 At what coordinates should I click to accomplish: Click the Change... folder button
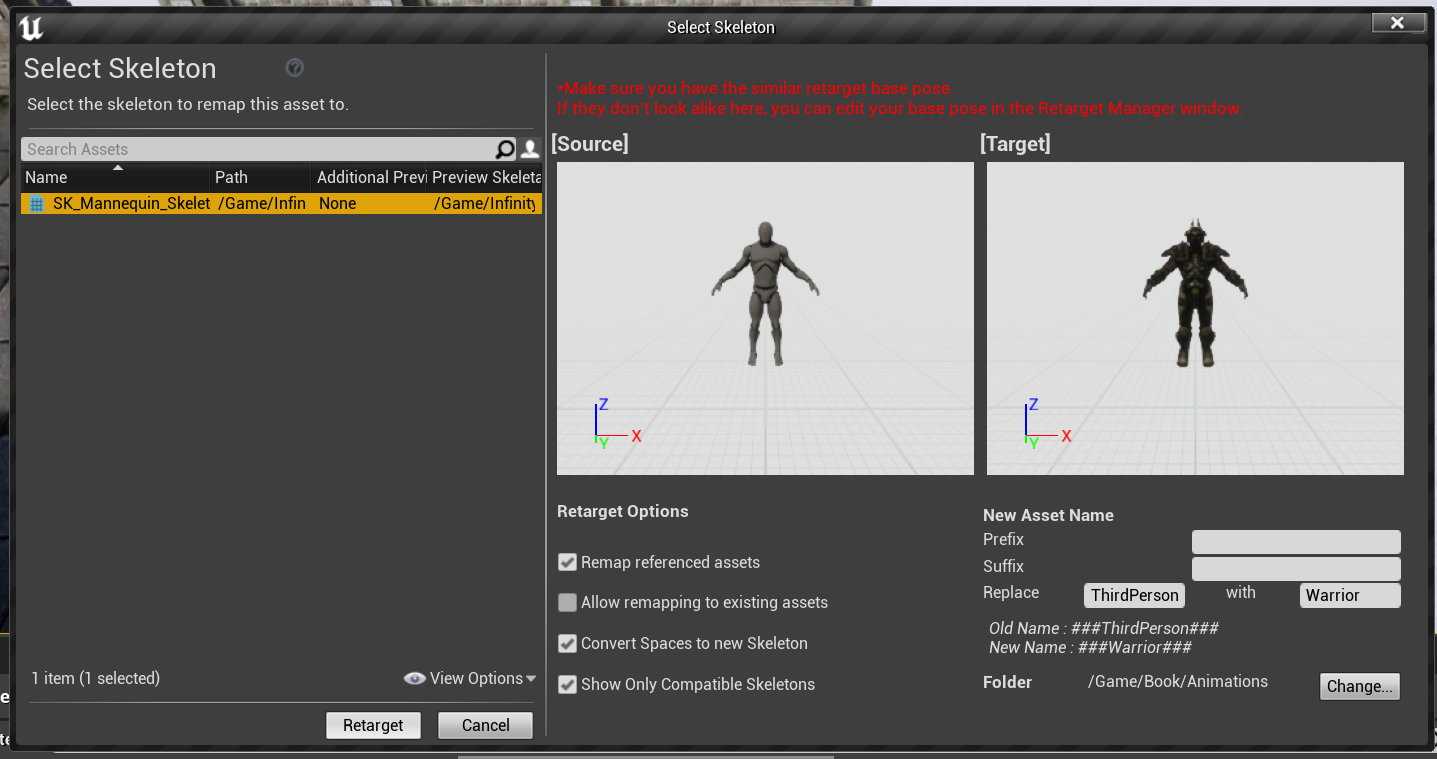[x=1360, y=686]
